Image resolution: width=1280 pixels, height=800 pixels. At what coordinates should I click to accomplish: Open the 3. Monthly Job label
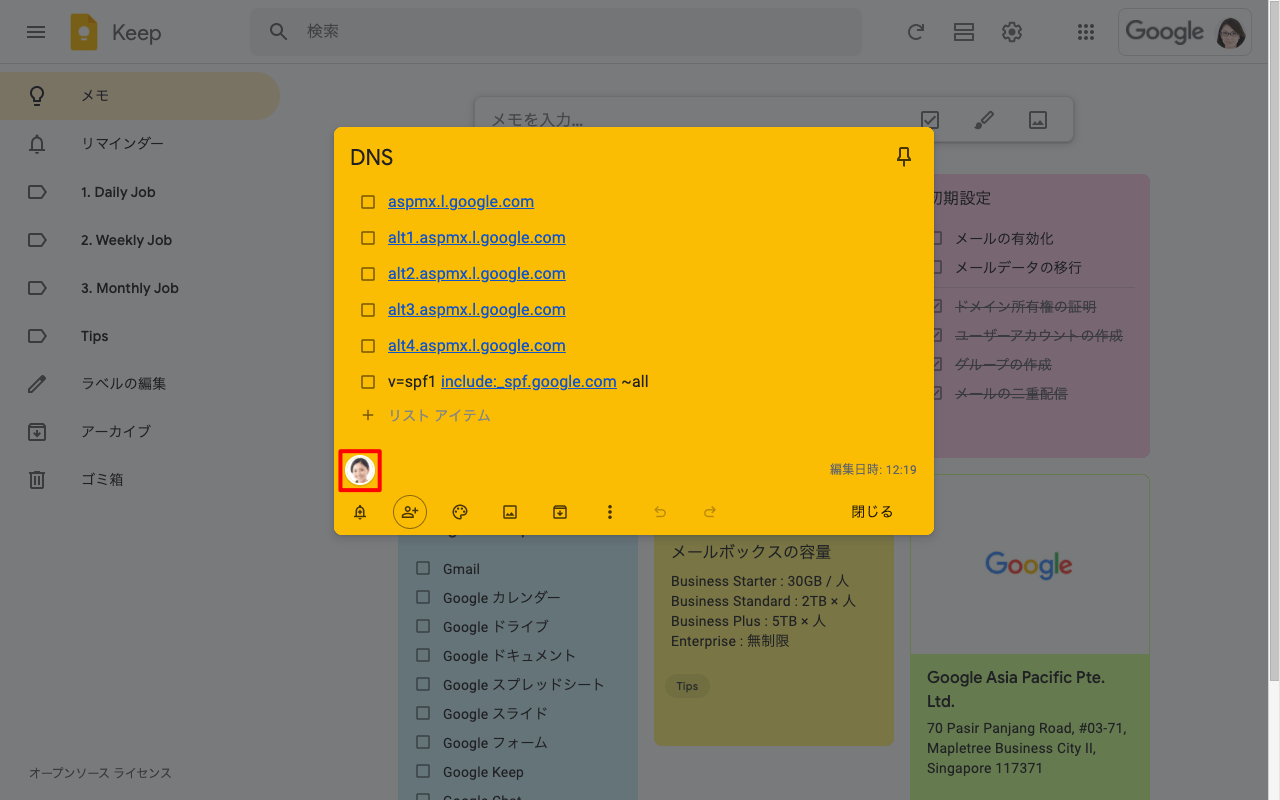click(x=140, y=288)
